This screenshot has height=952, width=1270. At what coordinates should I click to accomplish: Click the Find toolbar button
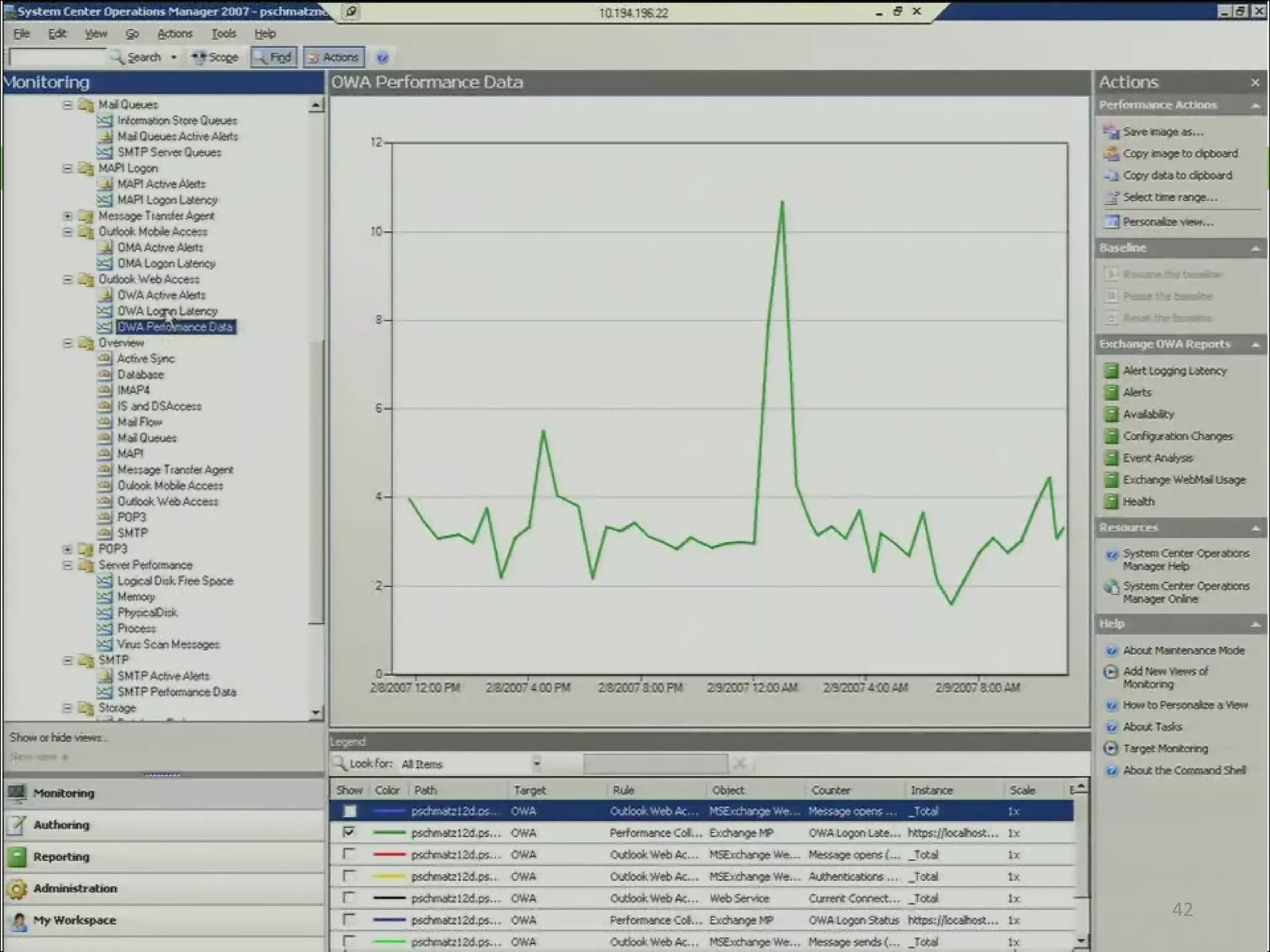coord(274,58)
